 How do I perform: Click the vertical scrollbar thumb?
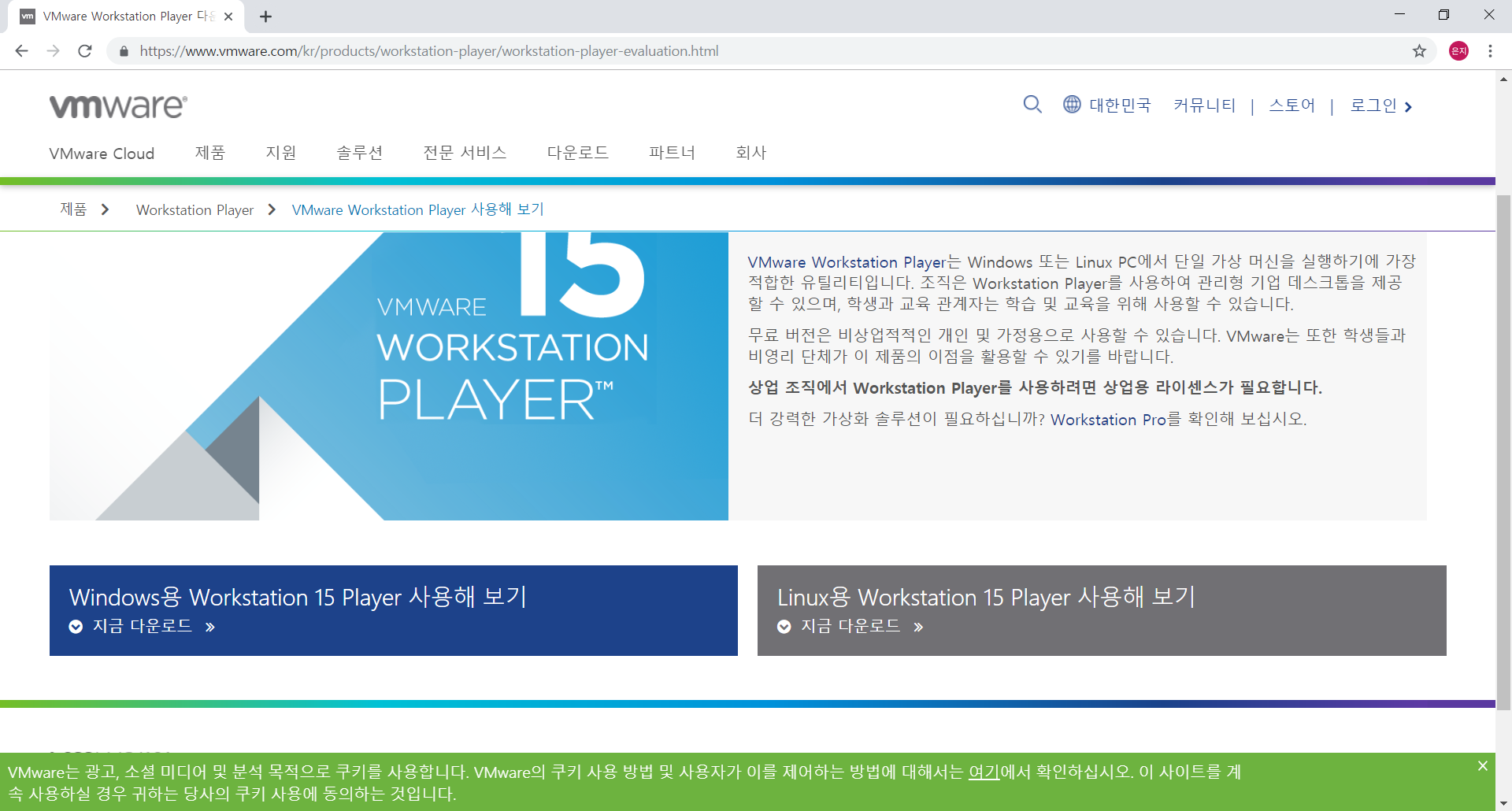1503,453
